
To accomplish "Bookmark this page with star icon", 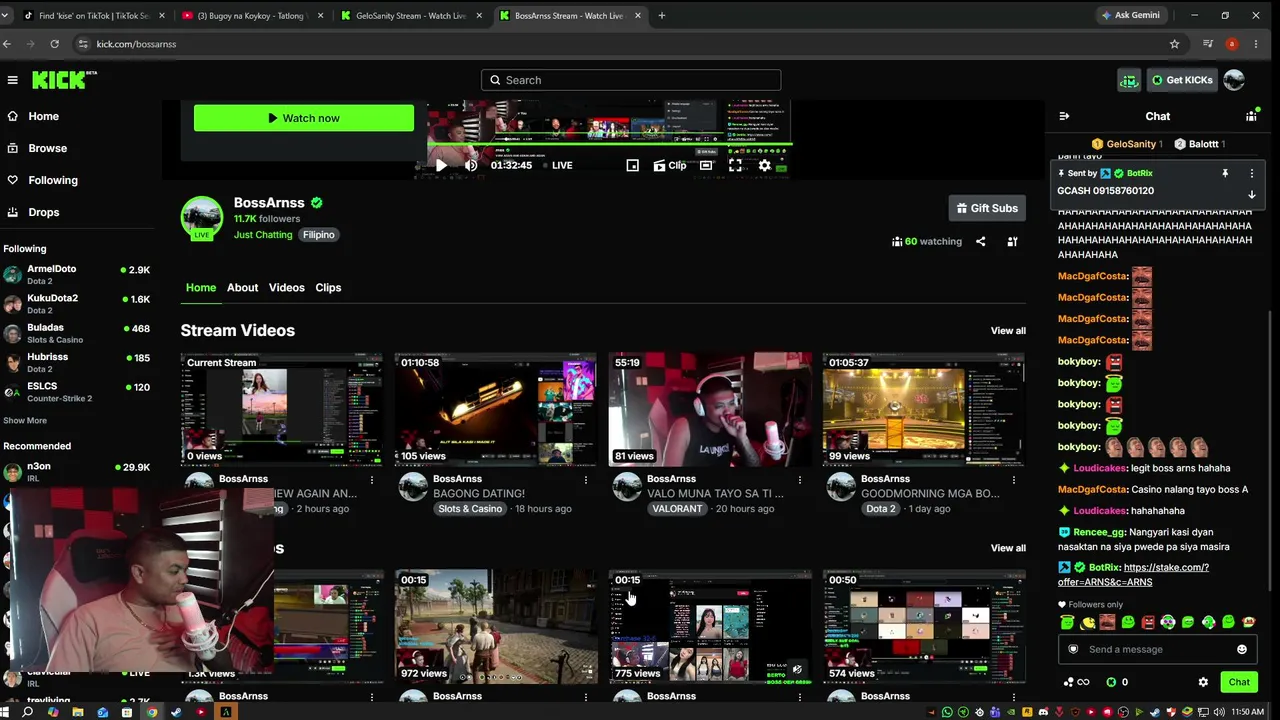I will point(1174,44).
